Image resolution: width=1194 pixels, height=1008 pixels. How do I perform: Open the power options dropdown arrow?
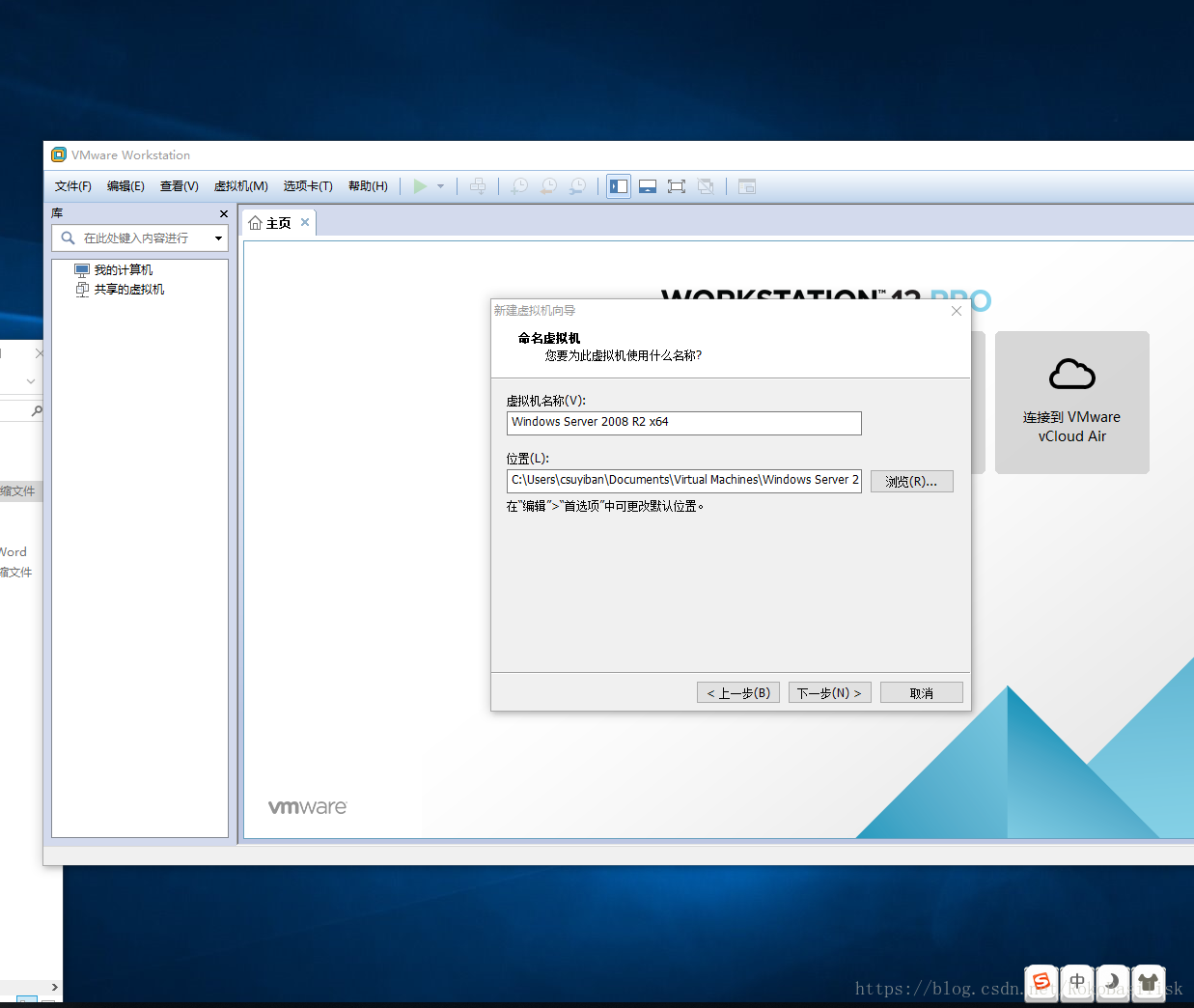441,186
